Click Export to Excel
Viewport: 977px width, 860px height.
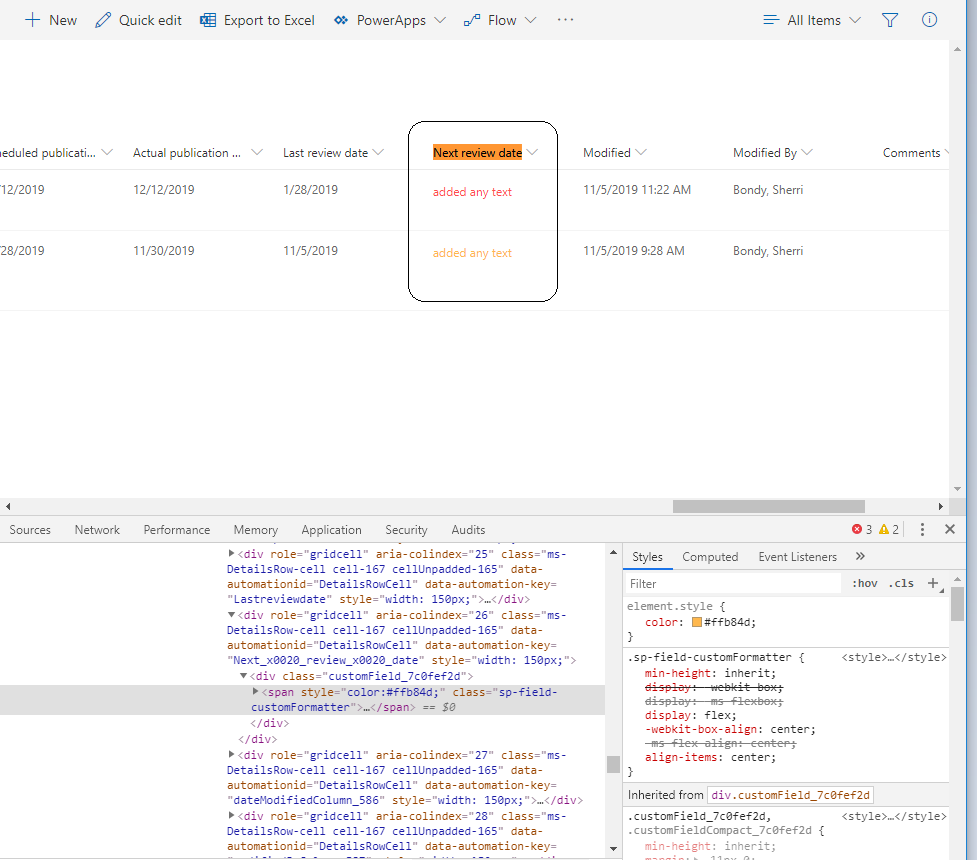257,19
